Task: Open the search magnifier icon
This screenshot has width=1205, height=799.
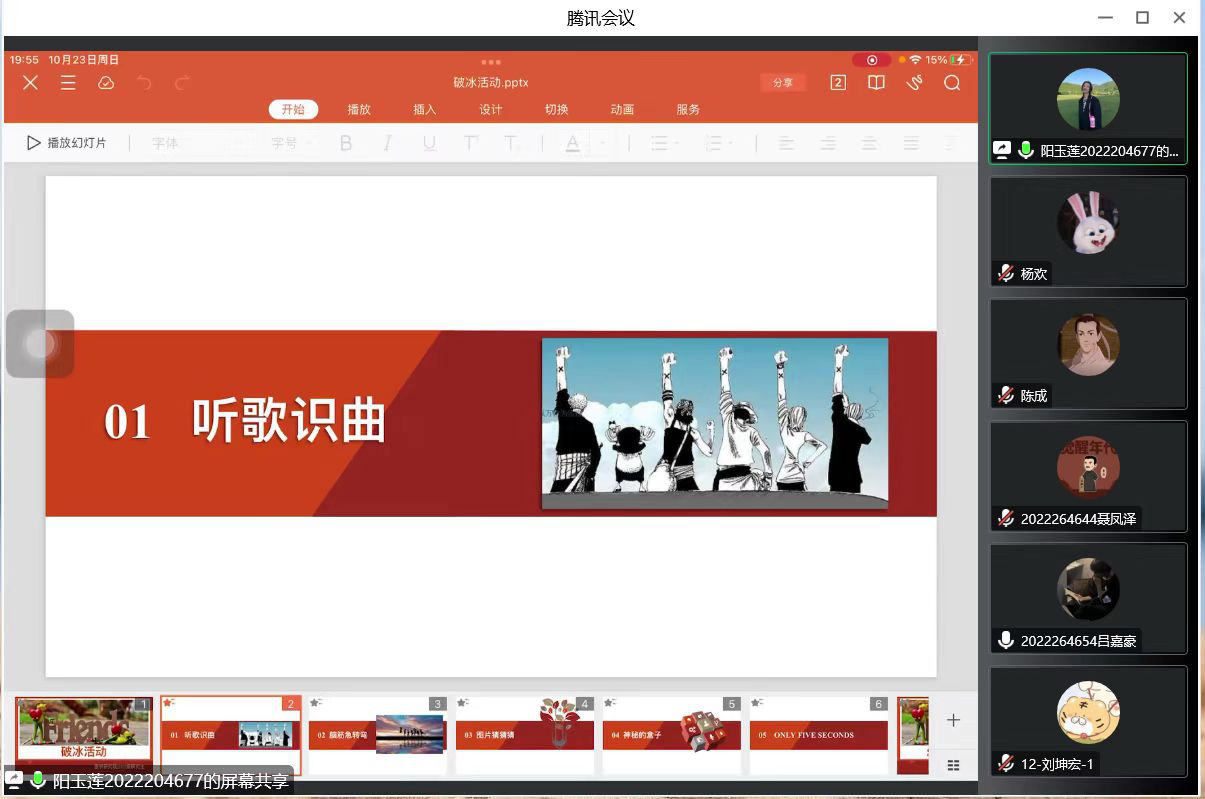Action: click(952, 83)
